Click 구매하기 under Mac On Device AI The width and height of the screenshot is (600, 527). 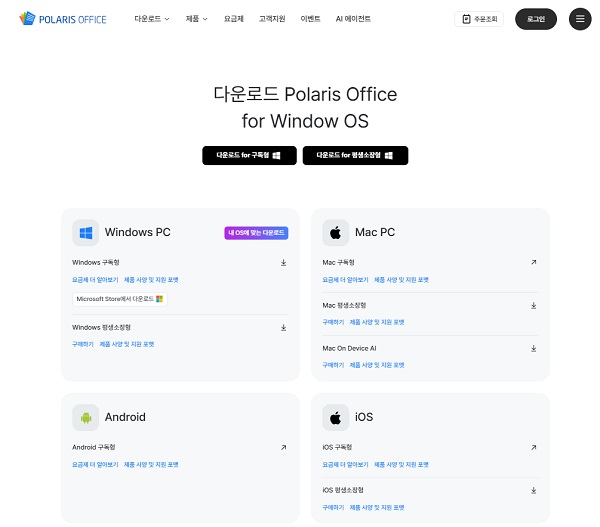pos(333,365)
